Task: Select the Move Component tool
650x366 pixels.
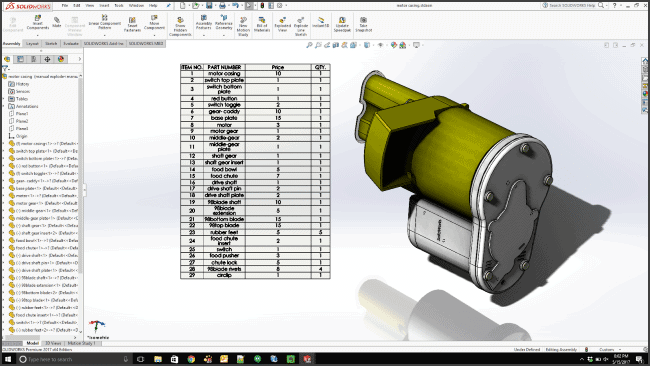Action: [154, 22]
